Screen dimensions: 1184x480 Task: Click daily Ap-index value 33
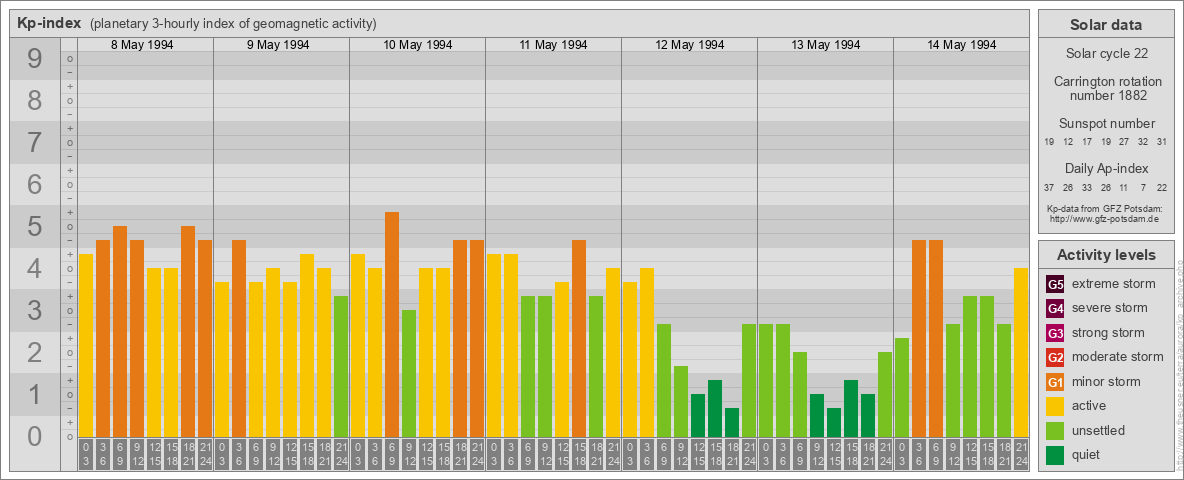click(x=1087, y=187)
